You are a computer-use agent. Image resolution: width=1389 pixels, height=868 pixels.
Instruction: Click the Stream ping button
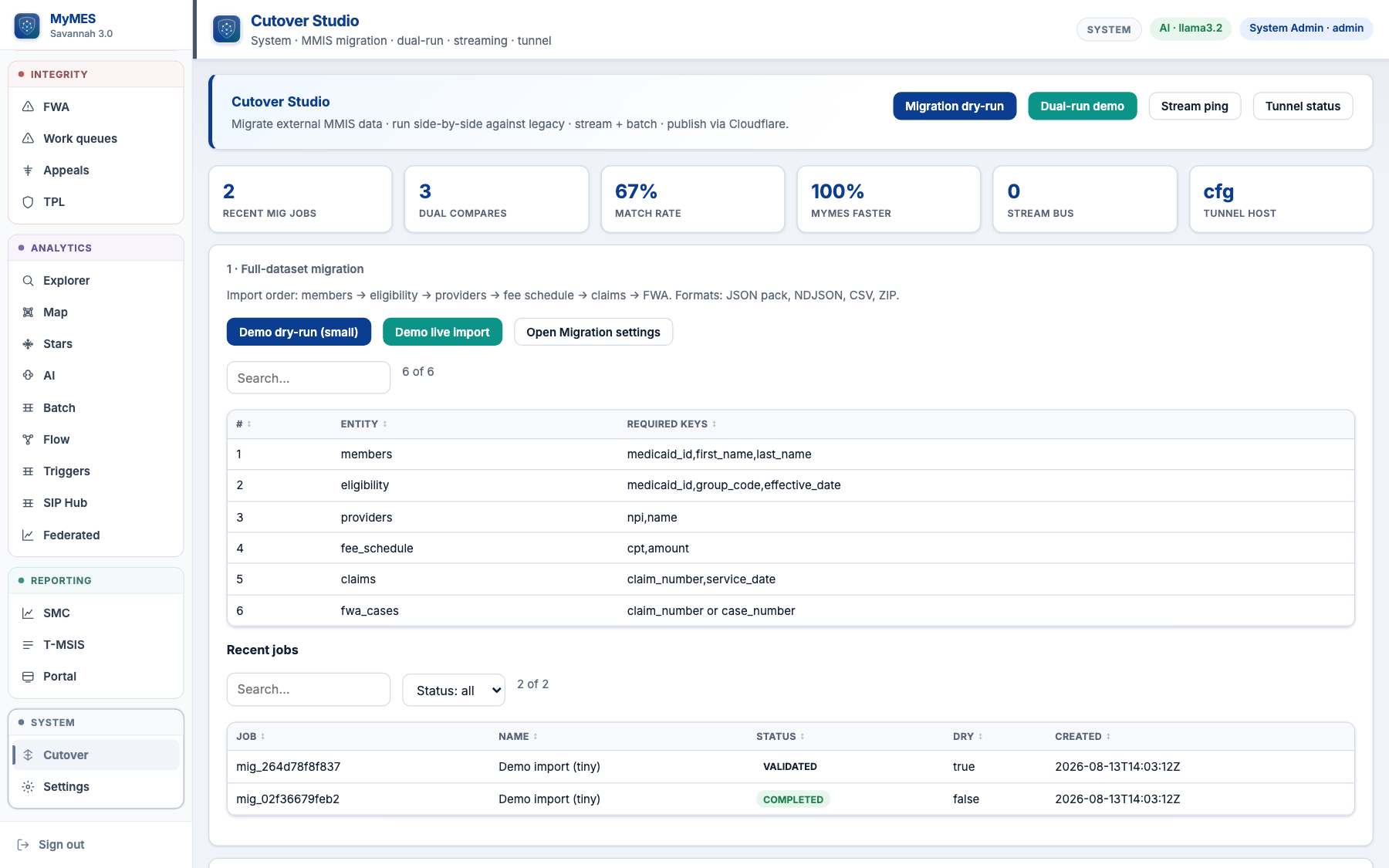[x=1195, y=106]
